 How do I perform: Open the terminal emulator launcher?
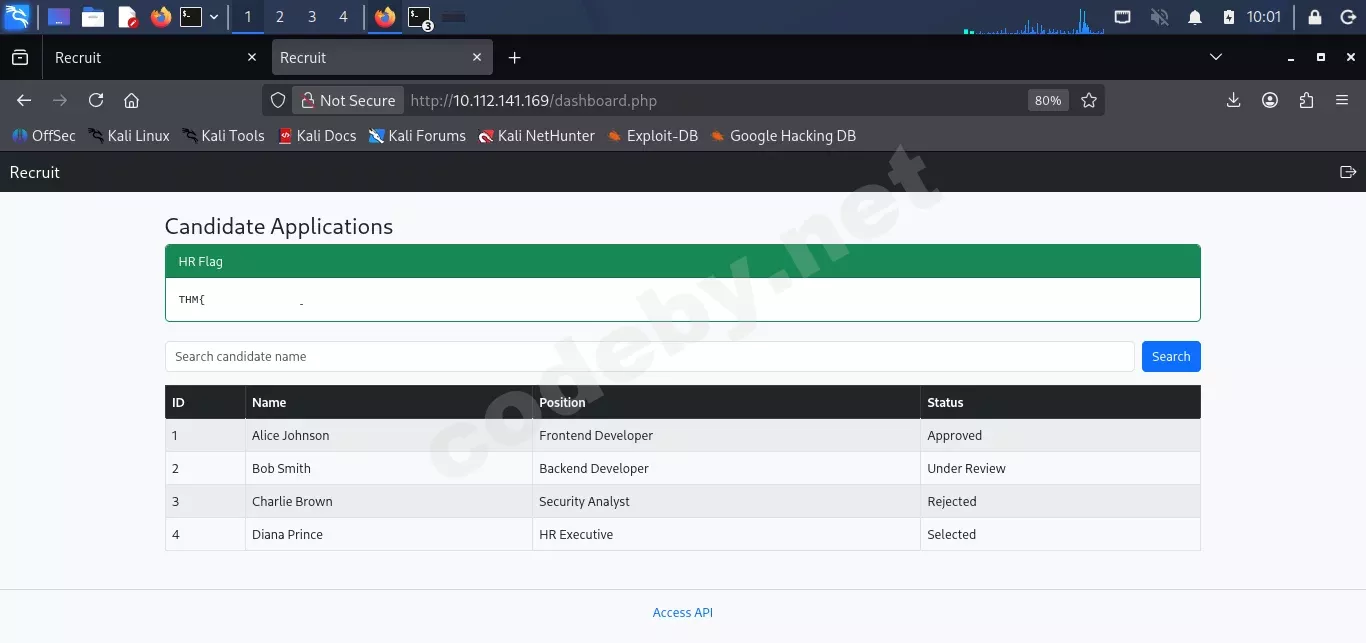point(191,17)
